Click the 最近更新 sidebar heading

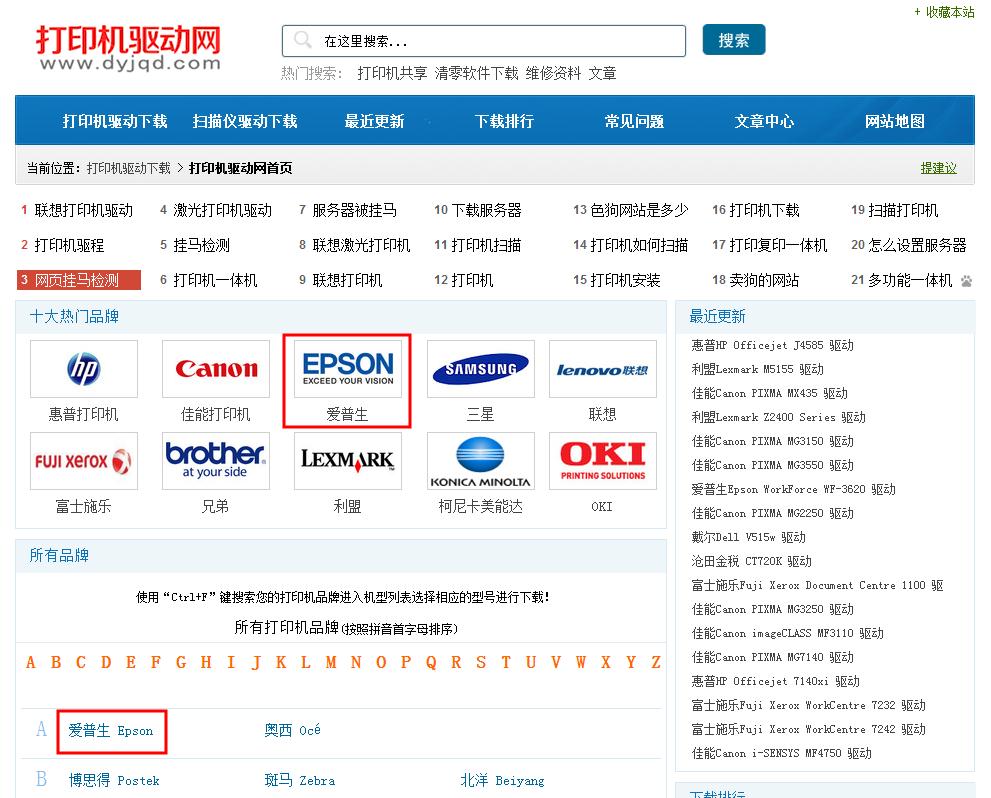pyautogui.click(x=717, y=317)
